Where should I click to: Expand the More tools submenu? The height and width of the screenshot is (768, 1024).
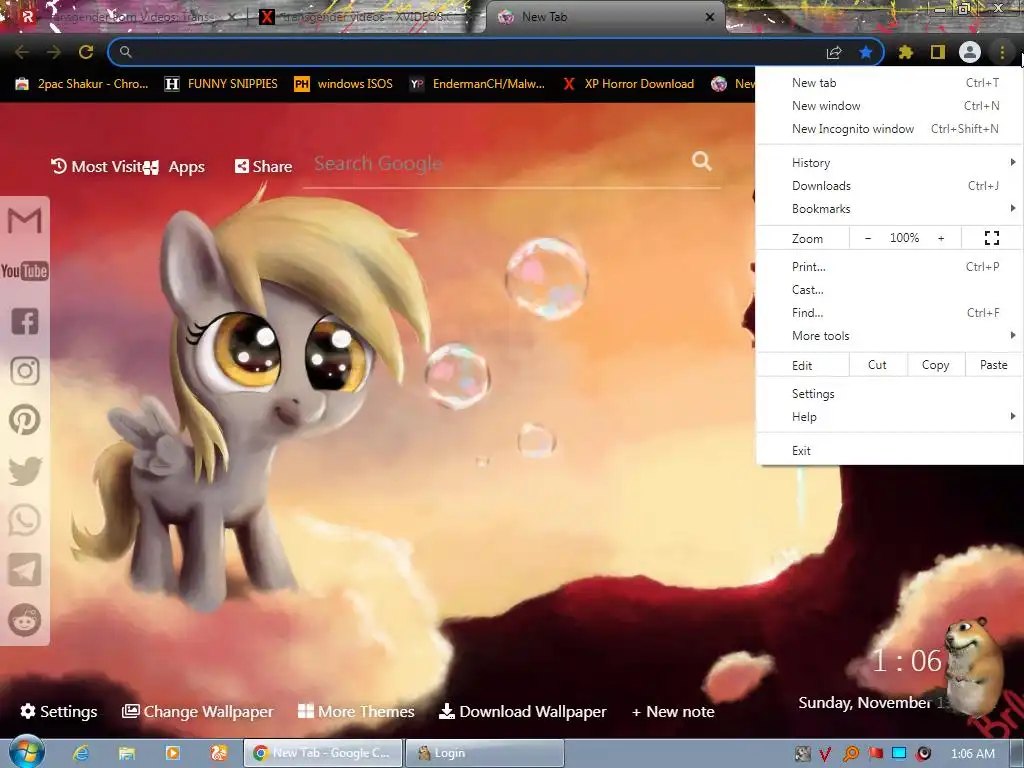tap(889, 336)
